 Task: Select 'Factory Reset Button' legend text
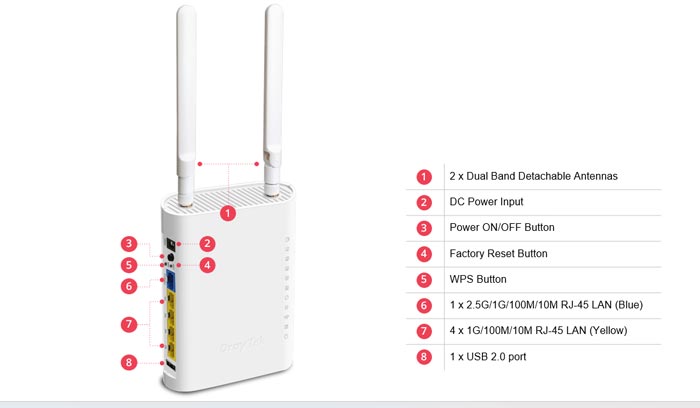[x=498, y=254]
